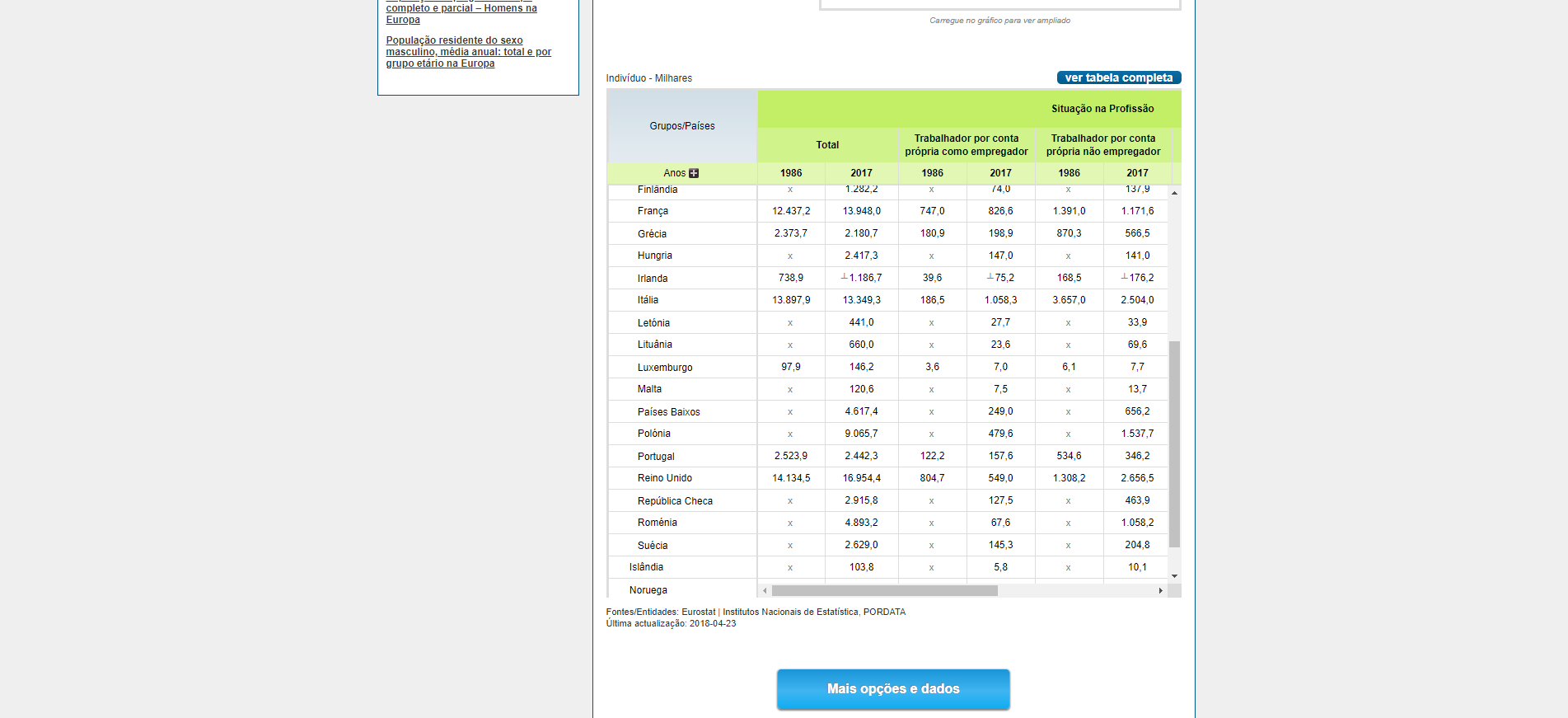1568x718 pixels.
Task: Click the table's vertical scrollbar thumb
Action: 1174,443
